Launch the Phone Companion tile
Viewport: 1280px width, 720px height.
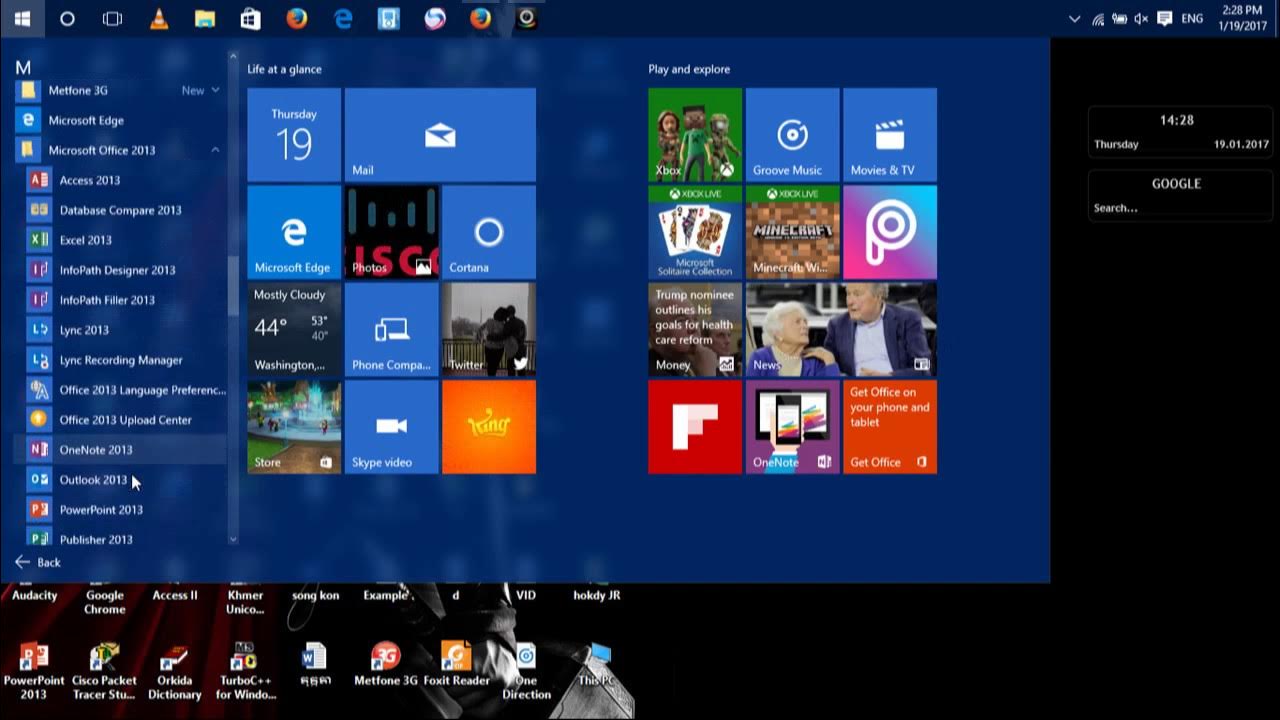click(x=391, y=330)
